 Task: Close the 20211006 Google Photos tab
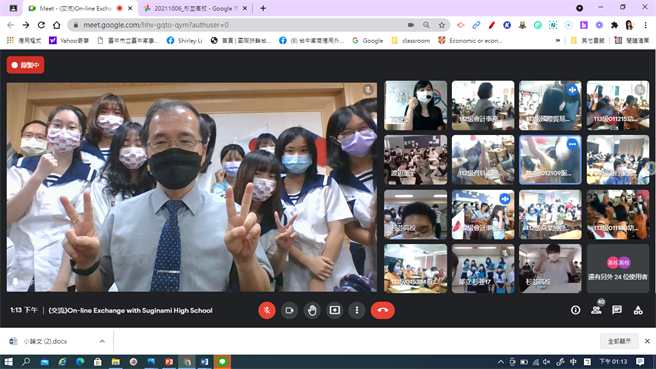click(245, 8)
